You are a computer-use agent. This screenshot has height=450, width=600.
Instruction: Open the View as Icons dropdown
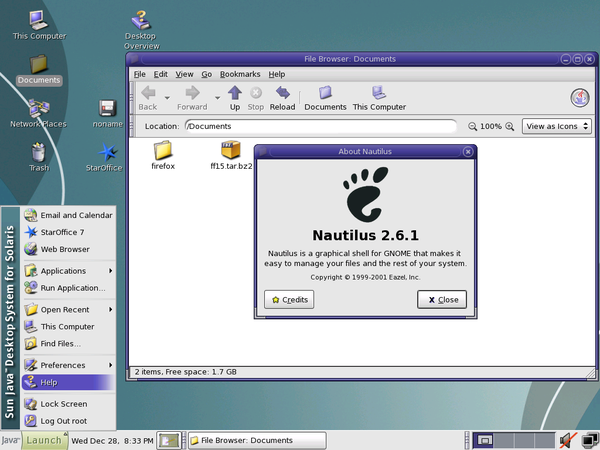pos(557,126)
